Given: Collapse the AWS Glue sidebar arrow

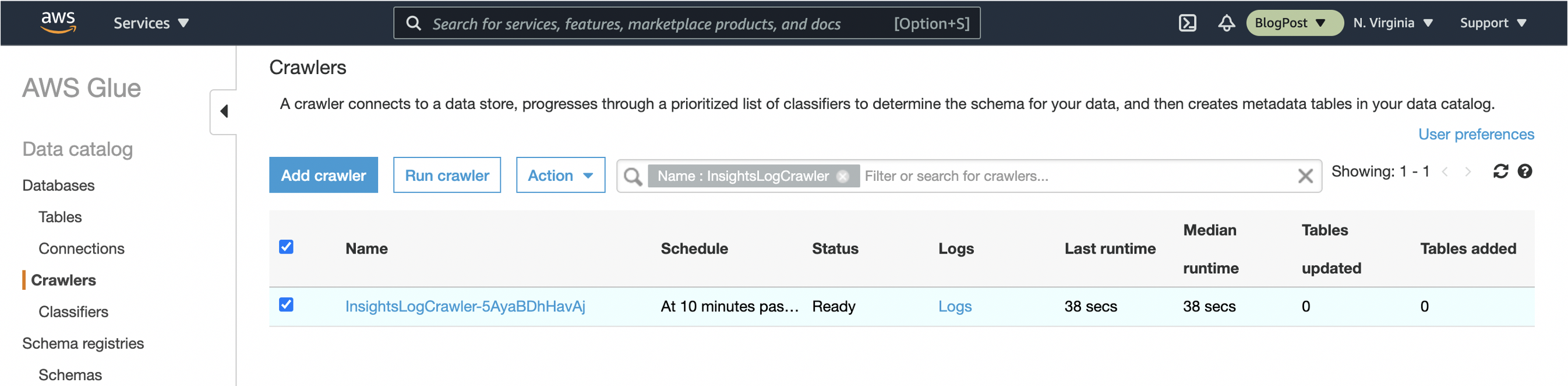Looking at the screenshot, I should click(224, 111).
